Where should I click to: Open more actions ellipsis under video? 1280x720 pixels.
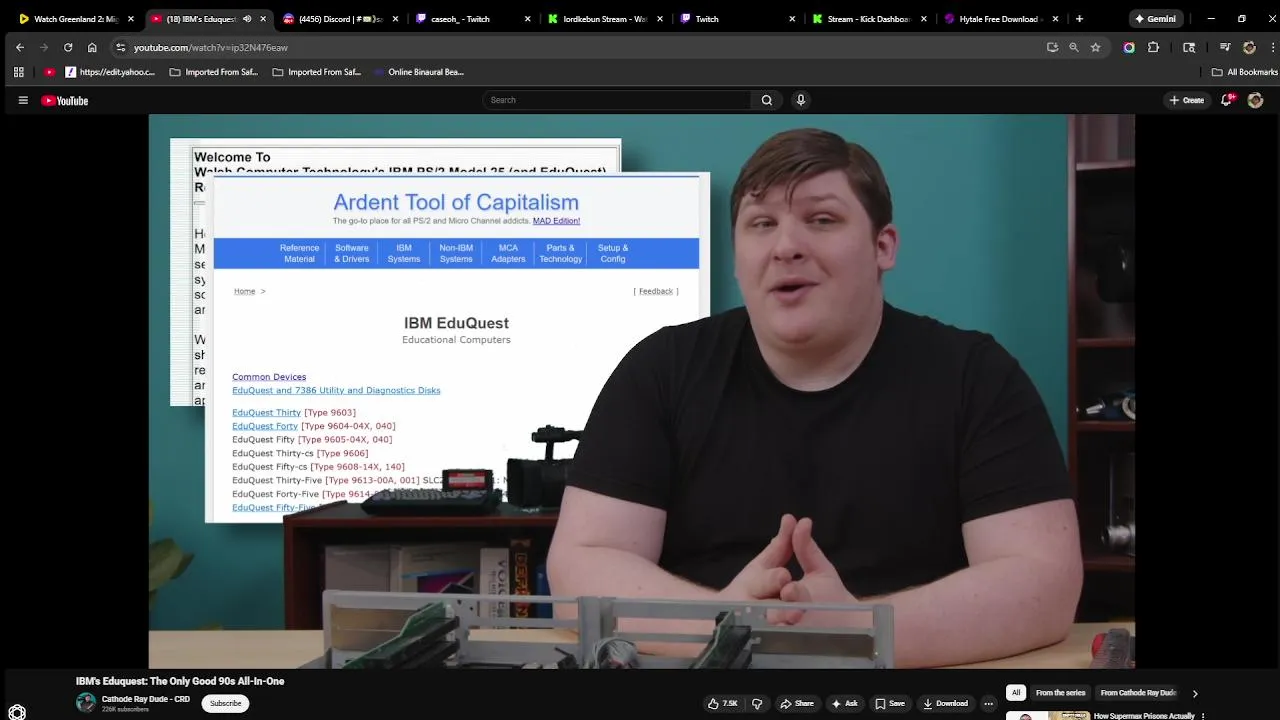[988, 703]
